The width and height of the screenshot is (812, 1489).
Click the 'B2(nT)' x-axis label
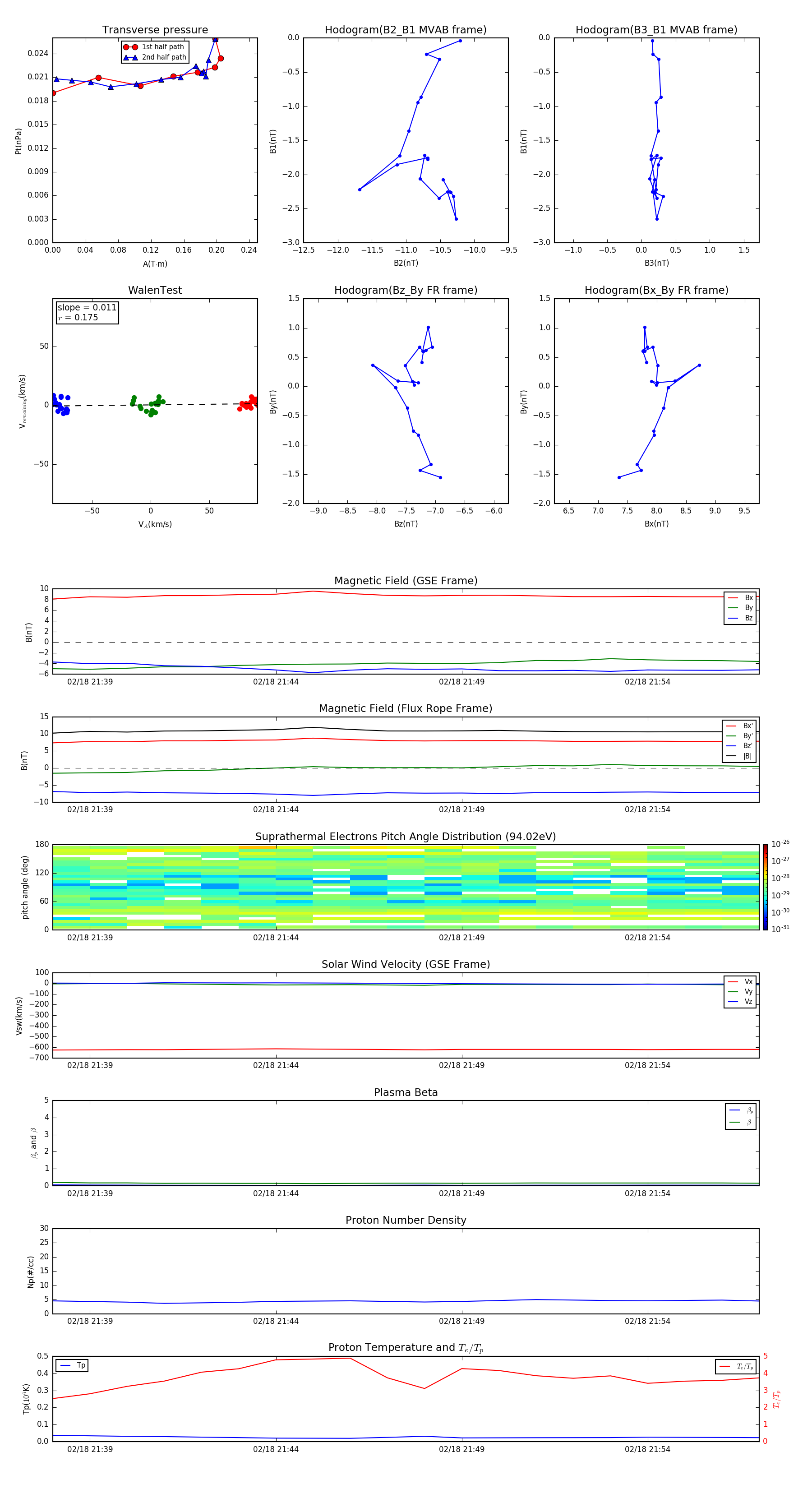point(406,263)
